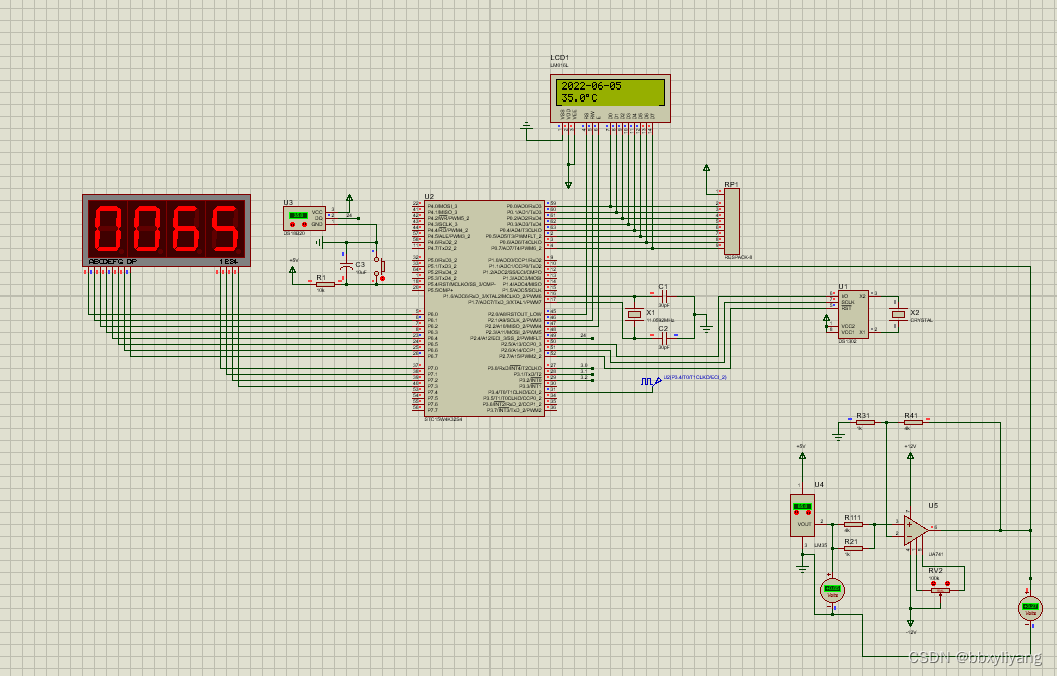Screen dimensions: 1057x676
Task: Click the ABCDEFG DP pin label
Action: click(113, 262)
